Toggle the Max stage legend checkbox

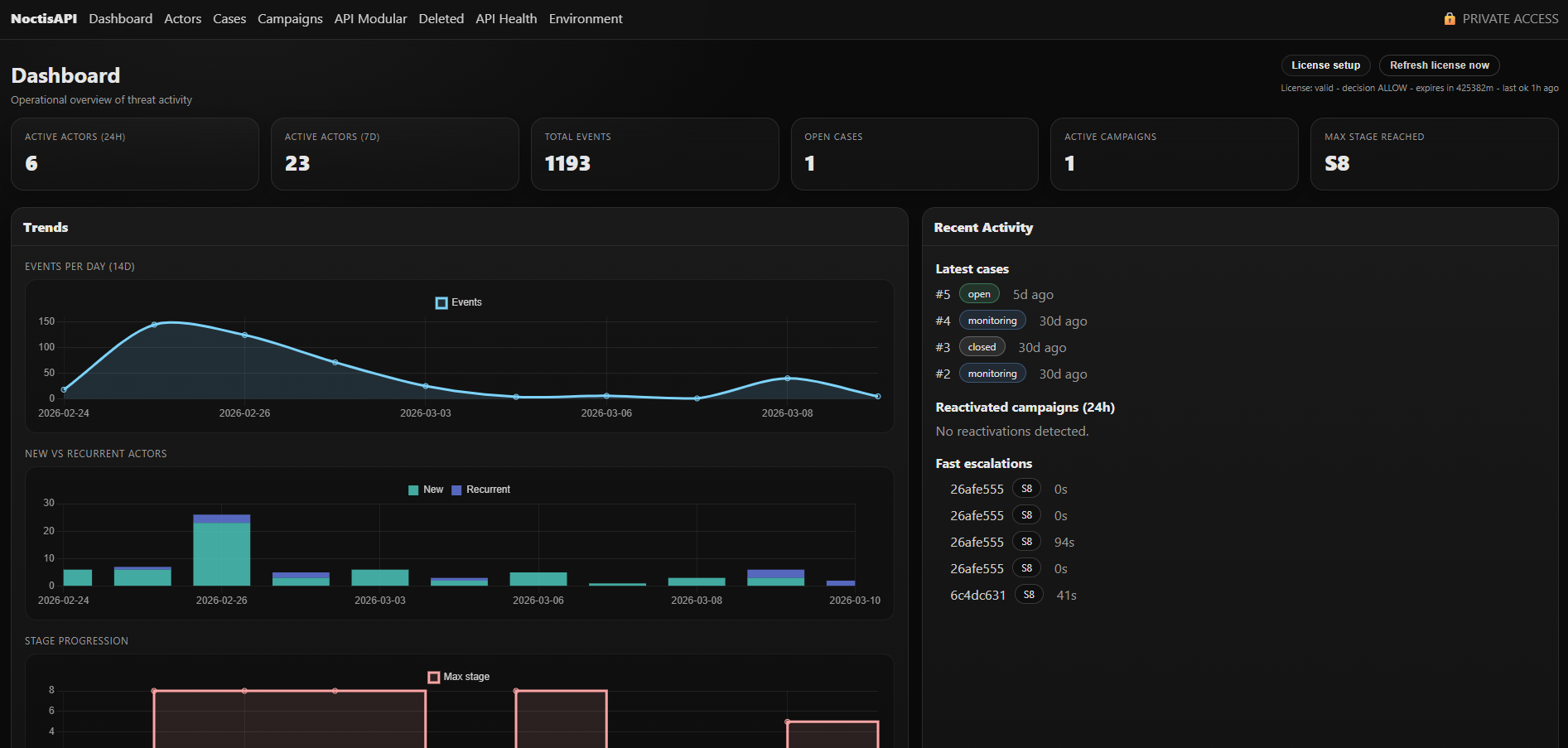coord(434,677)
